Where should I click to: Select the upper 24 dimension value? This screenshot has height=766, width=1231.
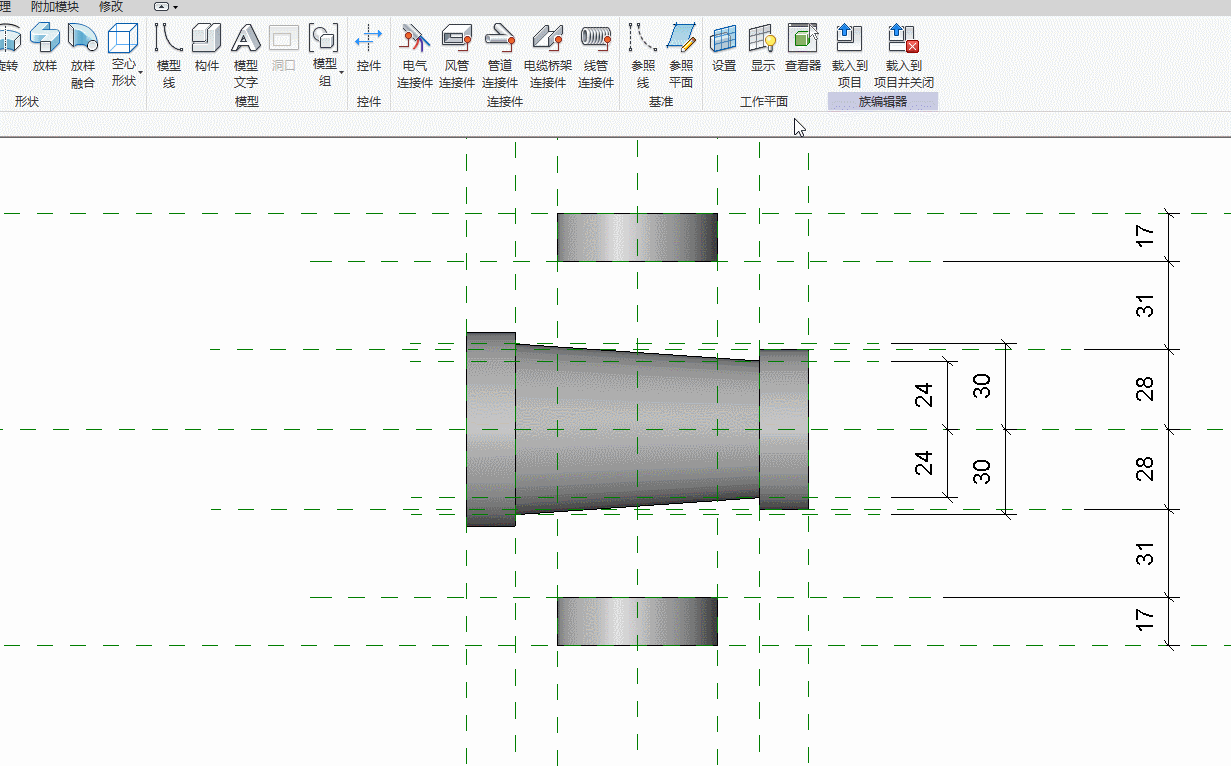924,395
